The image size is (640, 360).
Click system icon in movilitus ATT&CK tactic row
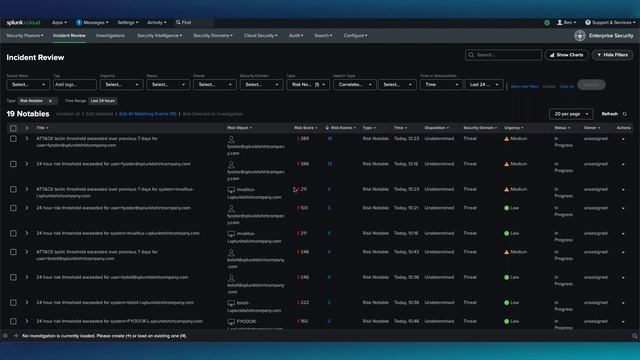(231, 190)
